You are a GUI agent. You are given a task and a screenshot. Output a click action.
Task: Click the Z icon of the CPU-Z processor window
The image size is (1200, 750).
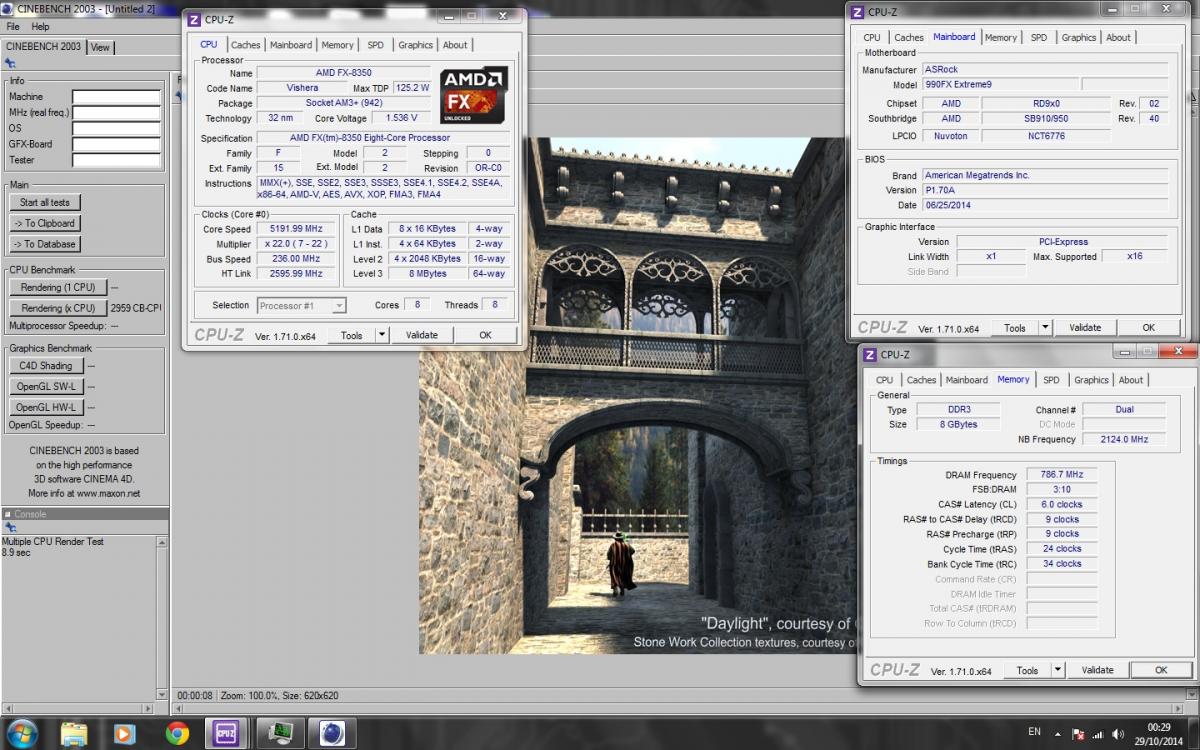pyautogui.click(x=194, y=18)
